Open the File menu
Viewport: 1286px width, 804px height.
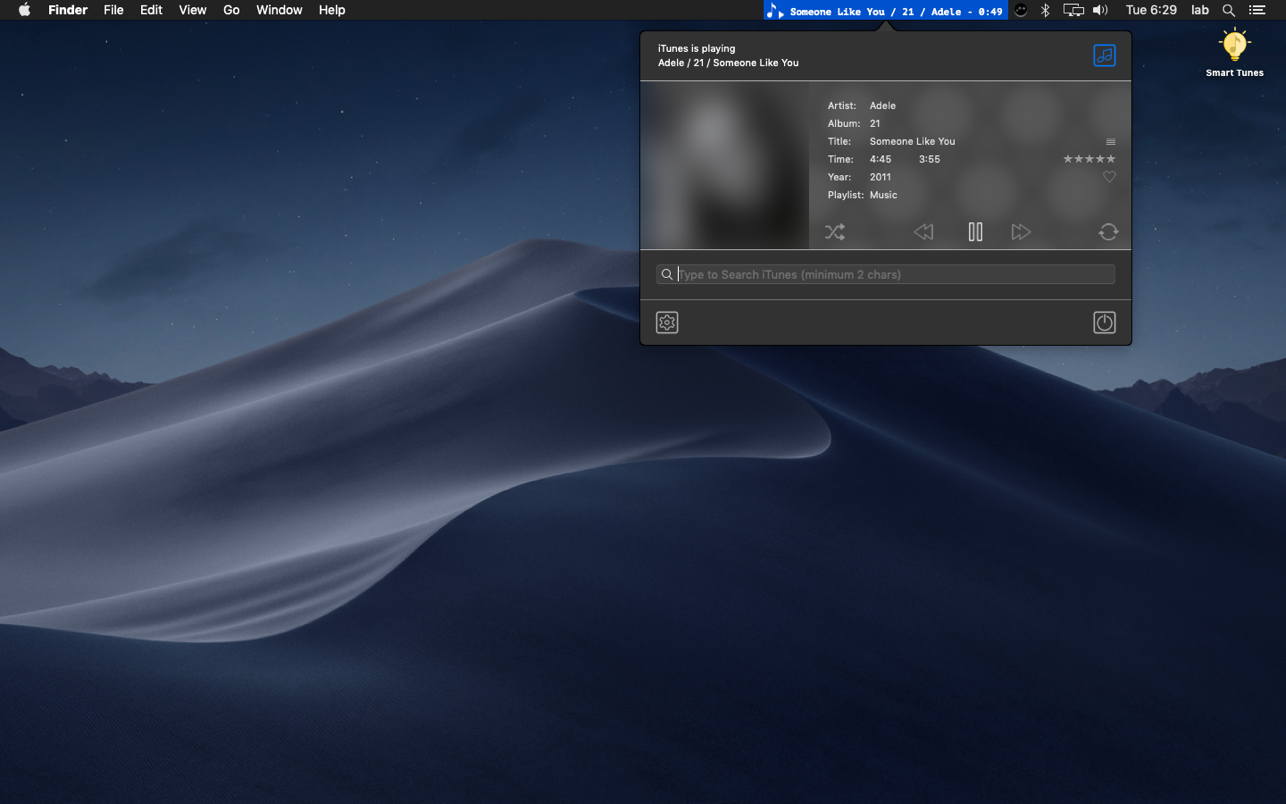click(114, 10)
